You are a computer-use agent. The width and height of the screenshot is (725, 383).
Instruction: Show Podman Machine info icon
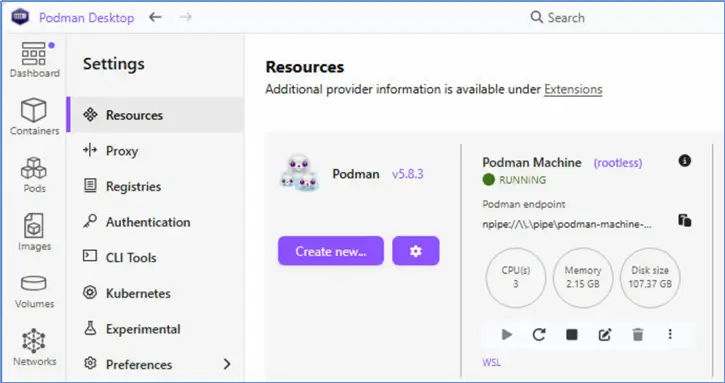click(x=685, y=161)
